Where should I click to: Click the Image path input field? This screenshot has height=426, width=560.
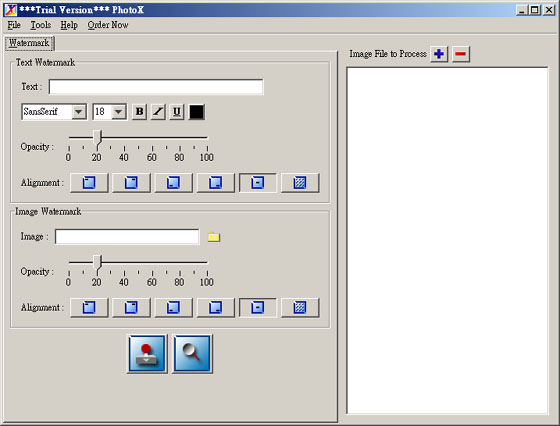[x=127, y=237]
